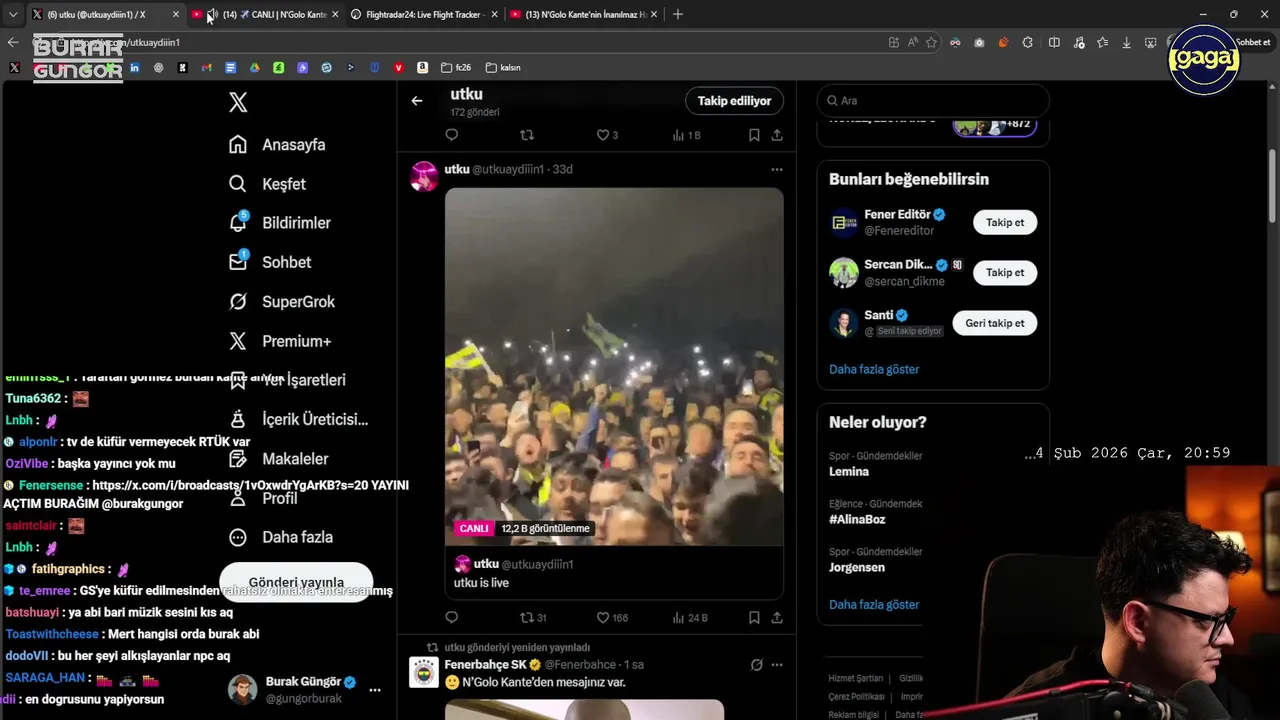1280x720 pixels.
Task: Reply to the top post with 1 B views
Action: pyautogui.click(x=452, y=135)
